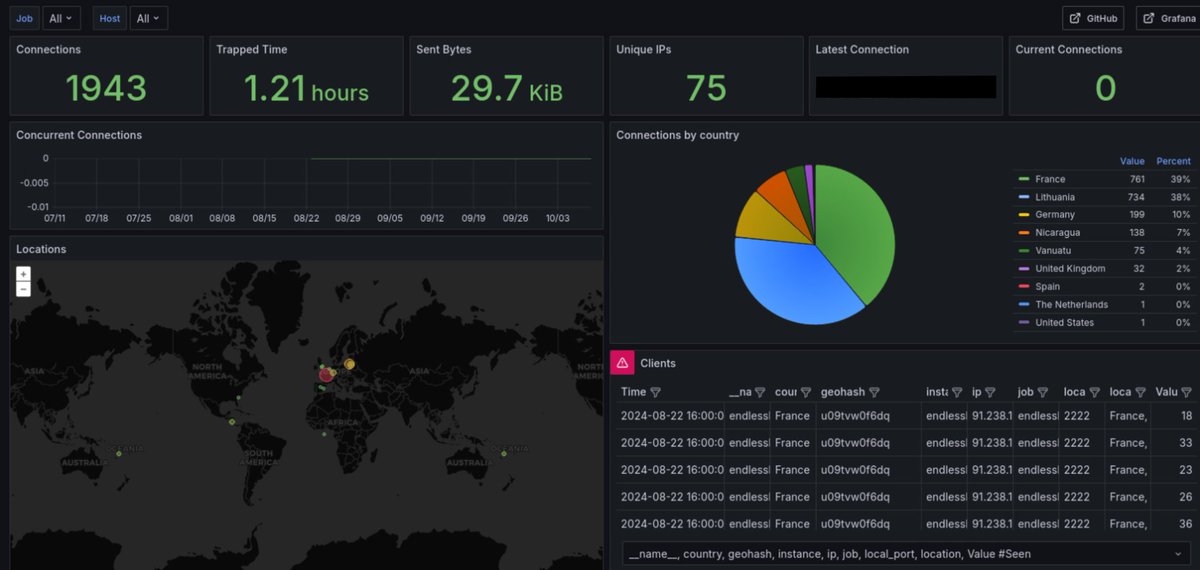Click the red alert icon beside Clients
Viewport: 1200px width, 570px height.
pyautogui.click(x=622, y=363)
